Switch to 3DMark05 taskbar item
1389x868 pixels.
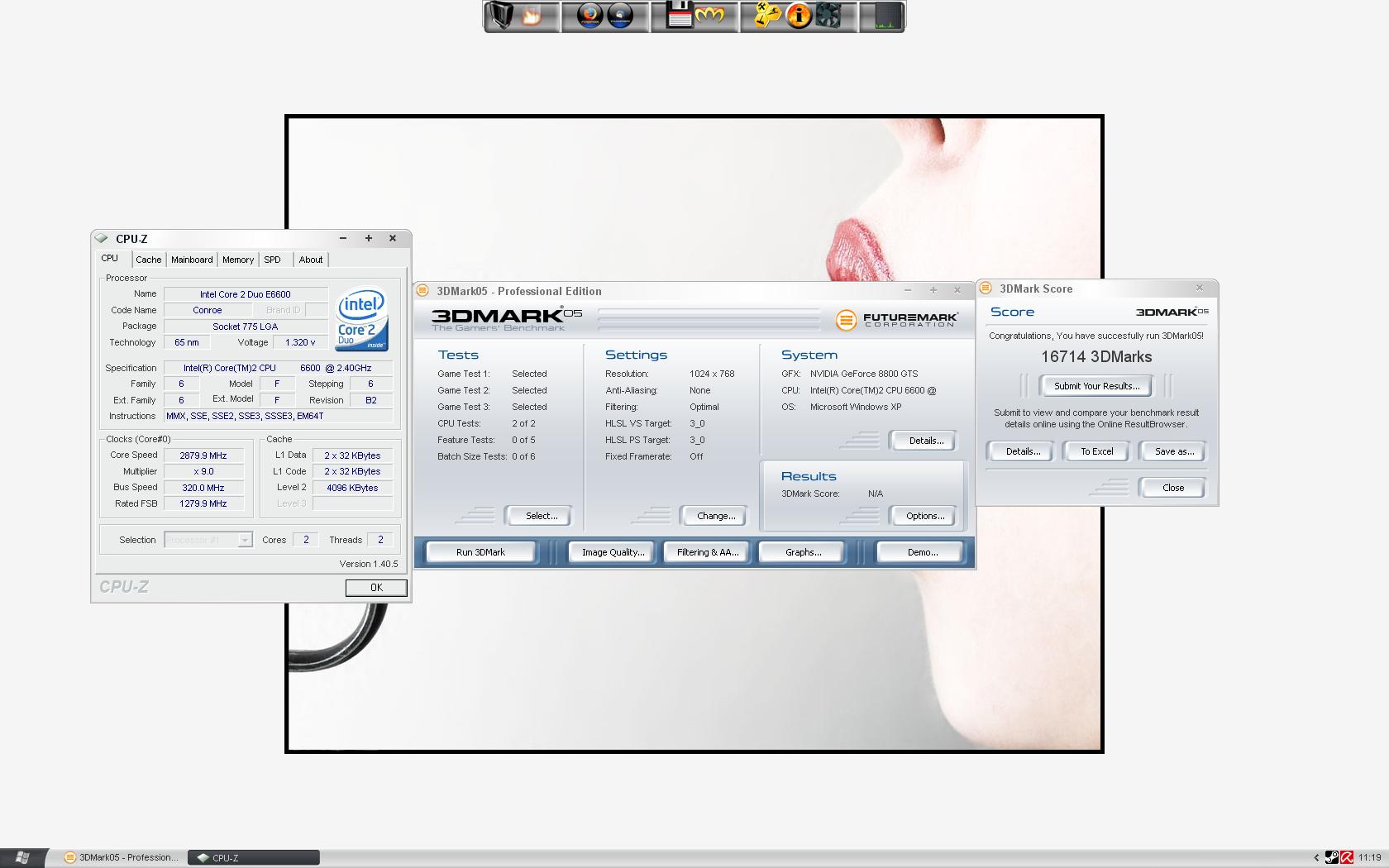click(x=121, y=857)
